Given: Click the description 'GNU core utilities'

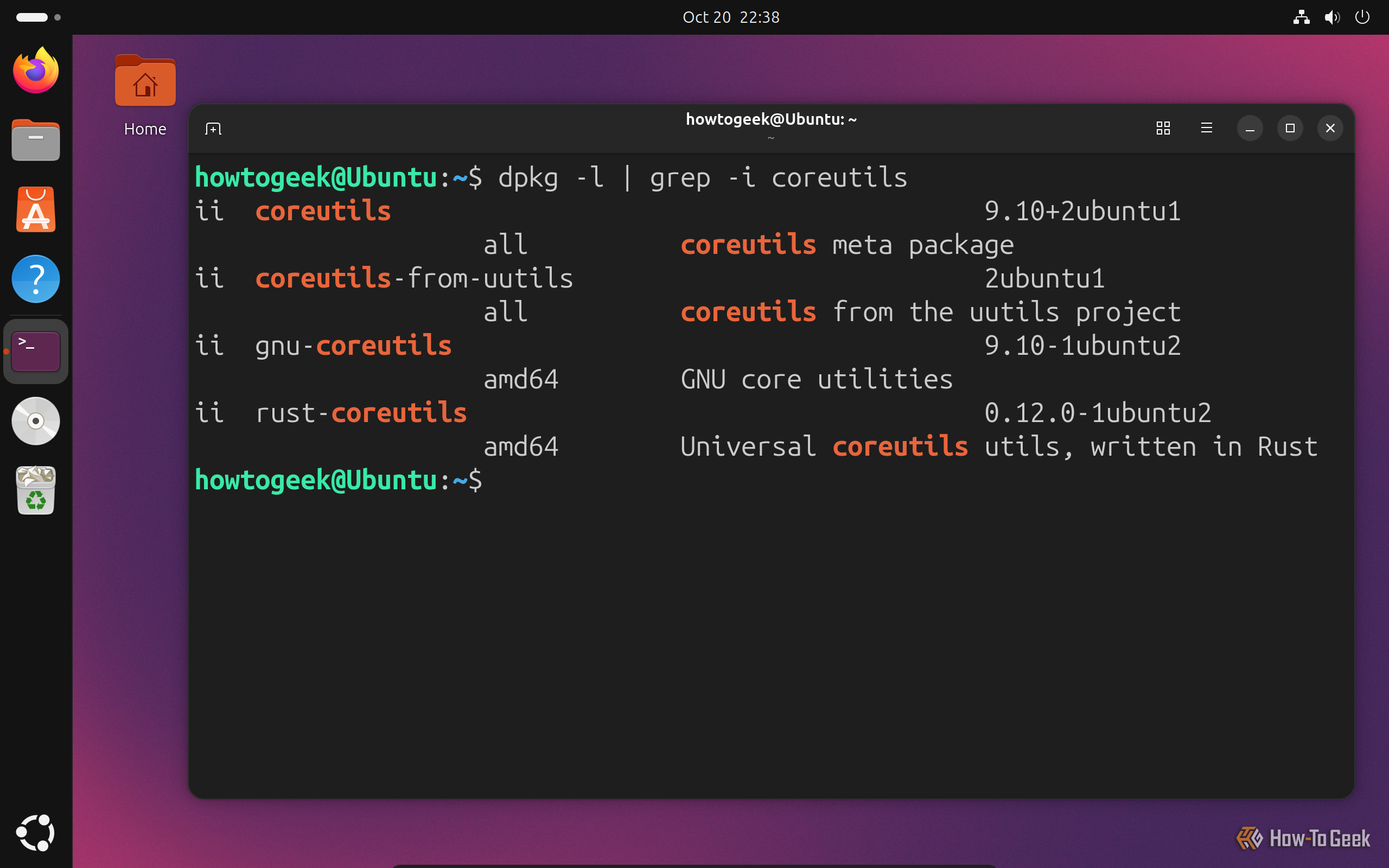Looking at the screenshot, I should click(816, 379).
